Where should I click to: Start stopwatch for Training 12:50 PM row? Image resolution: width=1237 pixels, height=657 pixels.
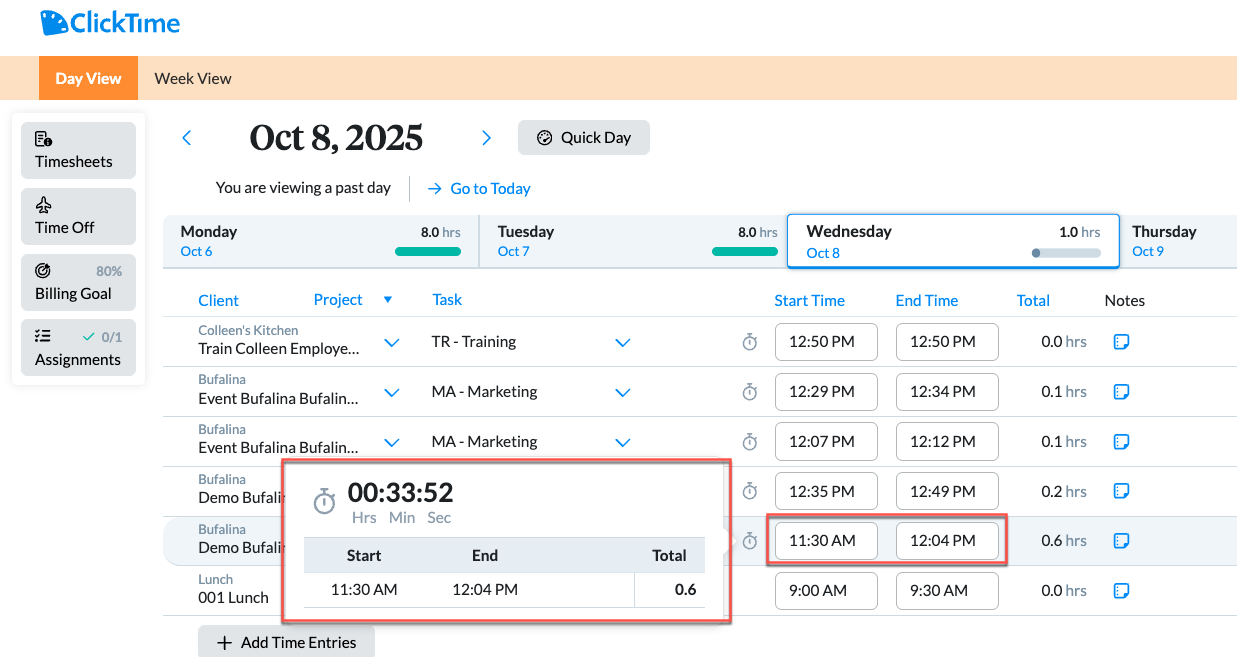(x=750, y=342)
